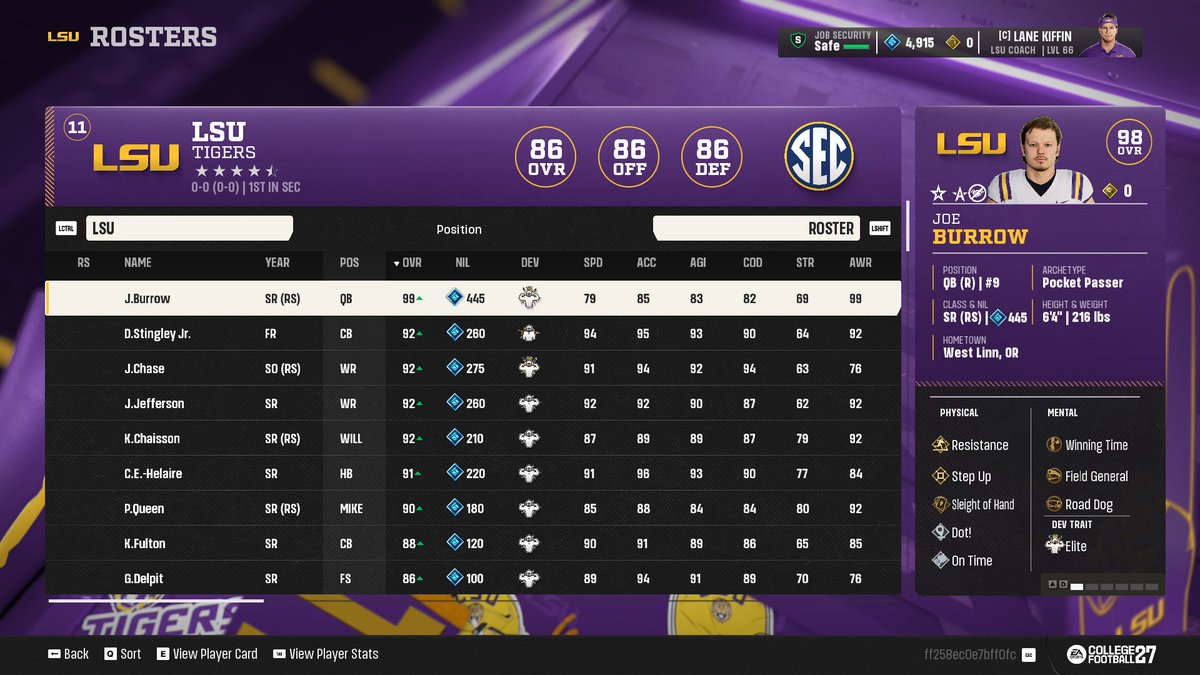This screenshot has width=1200, height=675.
Task: Click the team 86 OFF rating circle
Action: (x=629, y=158)
